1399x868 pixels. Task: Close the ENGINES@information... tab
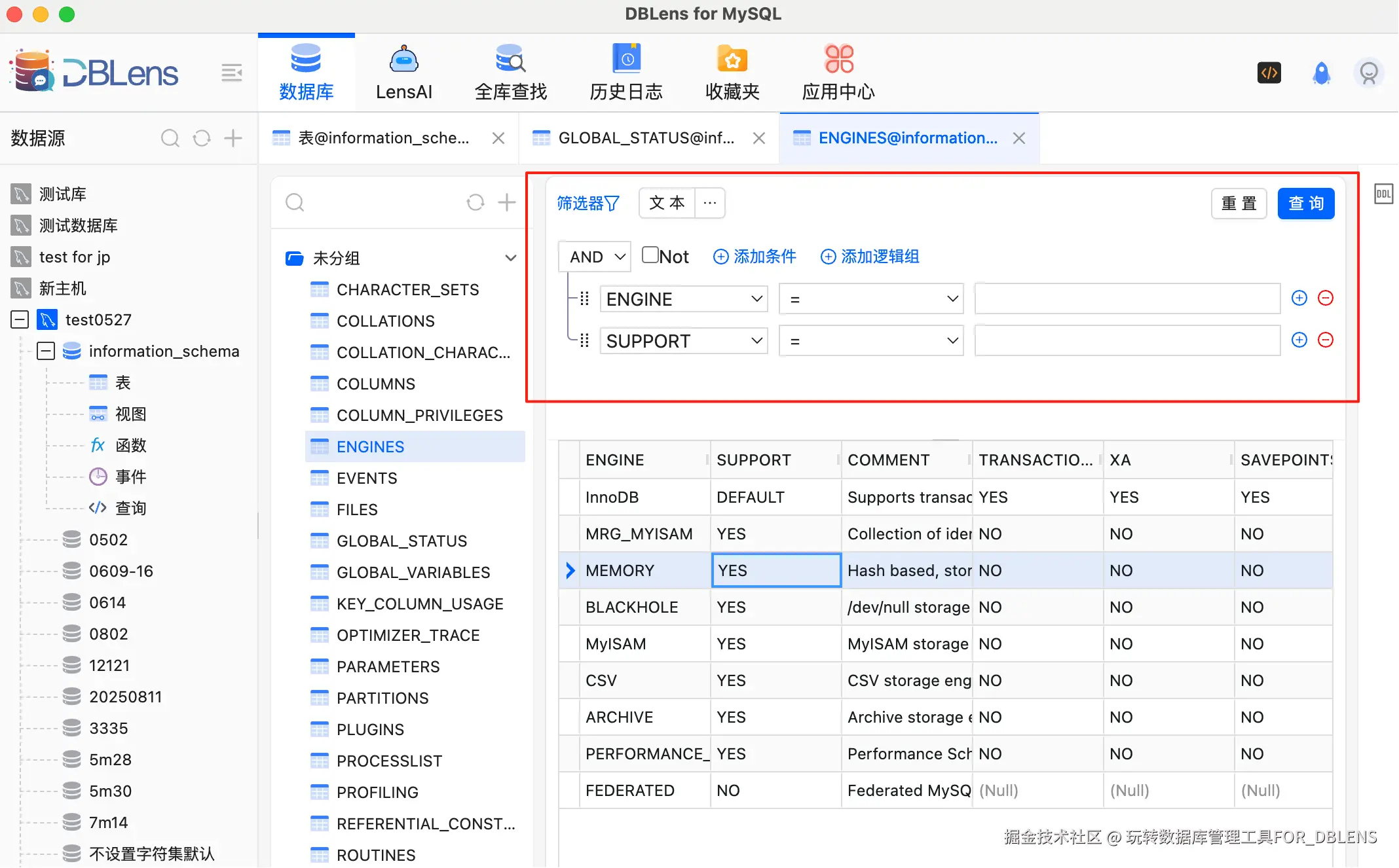point(1019,138)
